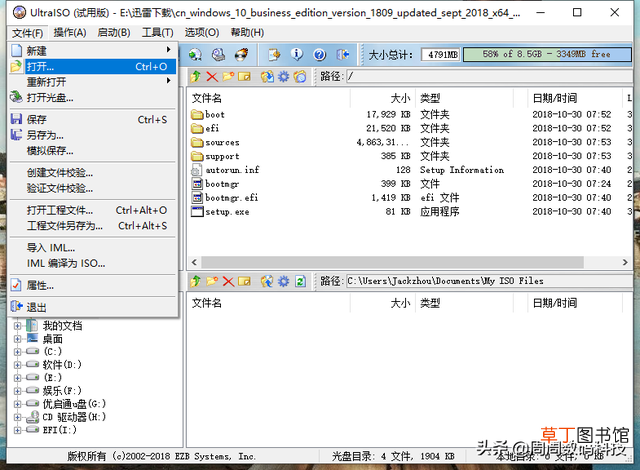Expand the 优启通u盘(G:) drive node
Screen dimensions: 640x470
click(x=17, y=404)
